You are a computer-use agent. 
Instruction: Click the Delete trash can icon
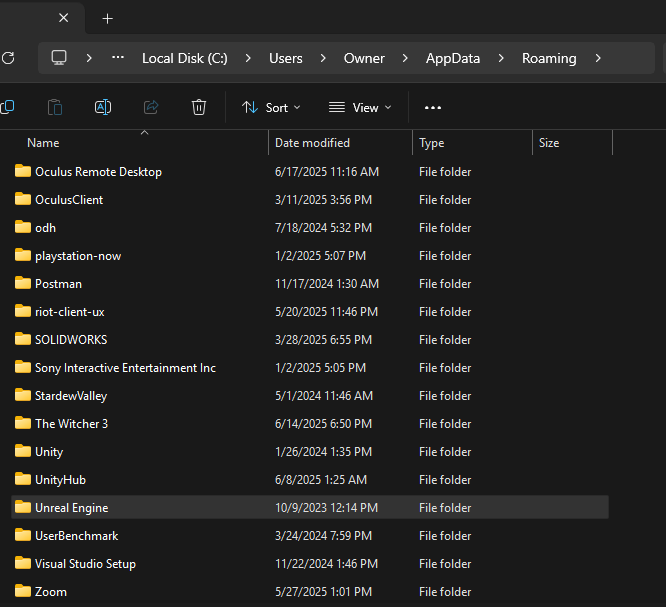click(x=199, y=107)
